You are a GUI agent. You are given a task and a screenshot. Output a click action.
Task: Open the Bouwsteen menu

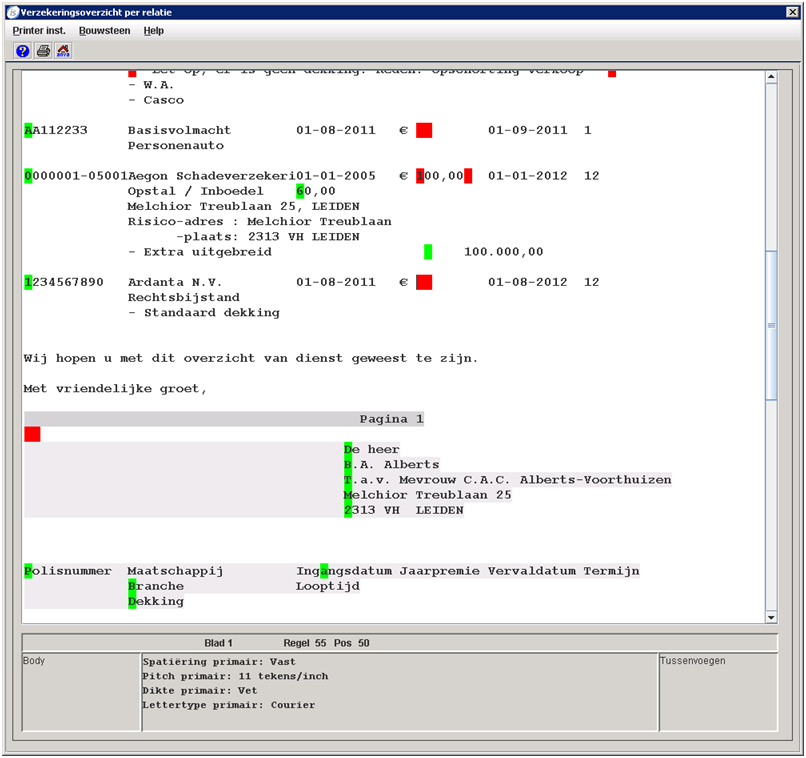point(106,31)
